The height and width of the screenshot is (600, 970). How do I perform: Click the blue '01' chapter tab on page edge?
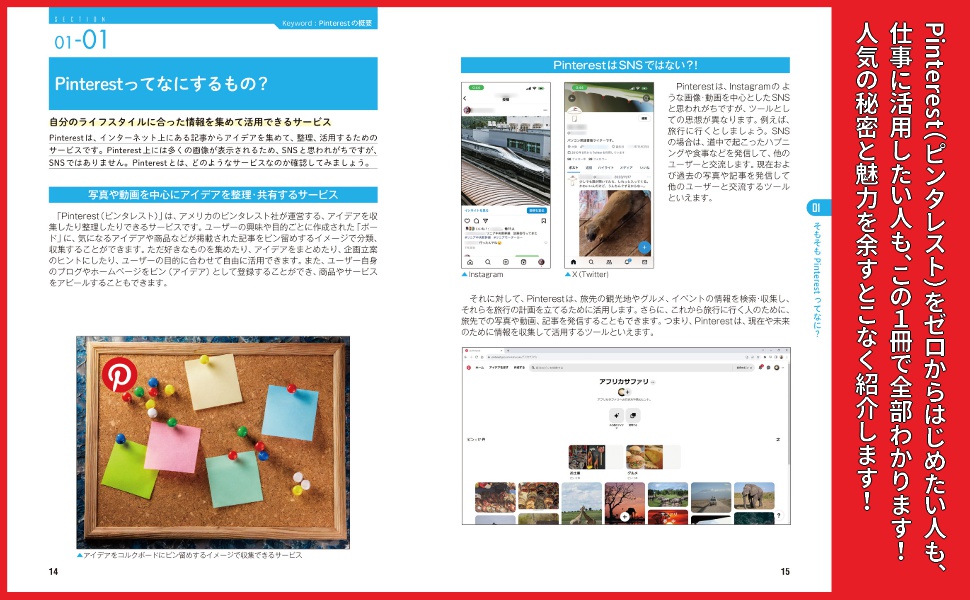817,208
